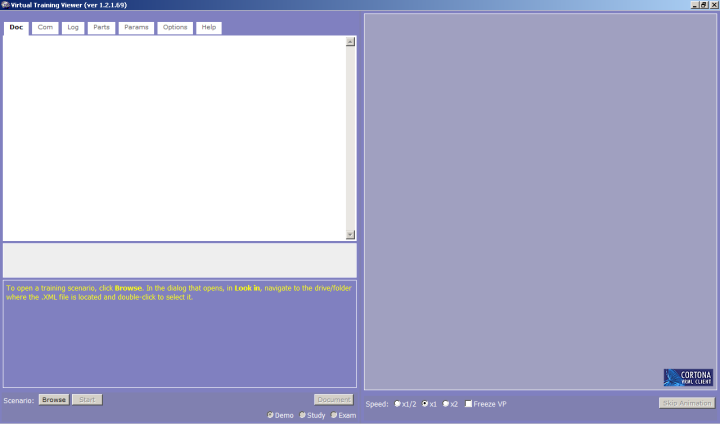
Task: Select the x1/2 speed option
Action: click(x=398, y=404)
